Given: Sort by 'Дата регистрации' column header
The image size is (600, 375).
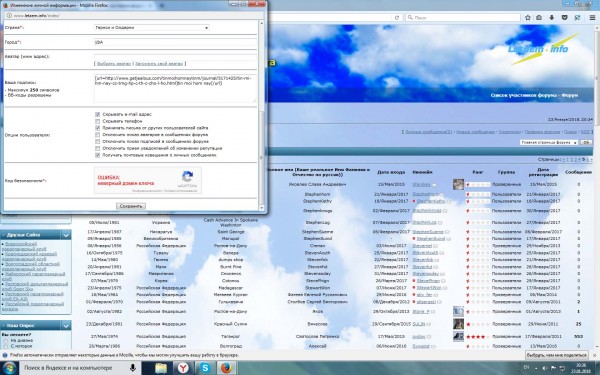Looking at the screenshot, I should 543,172.
